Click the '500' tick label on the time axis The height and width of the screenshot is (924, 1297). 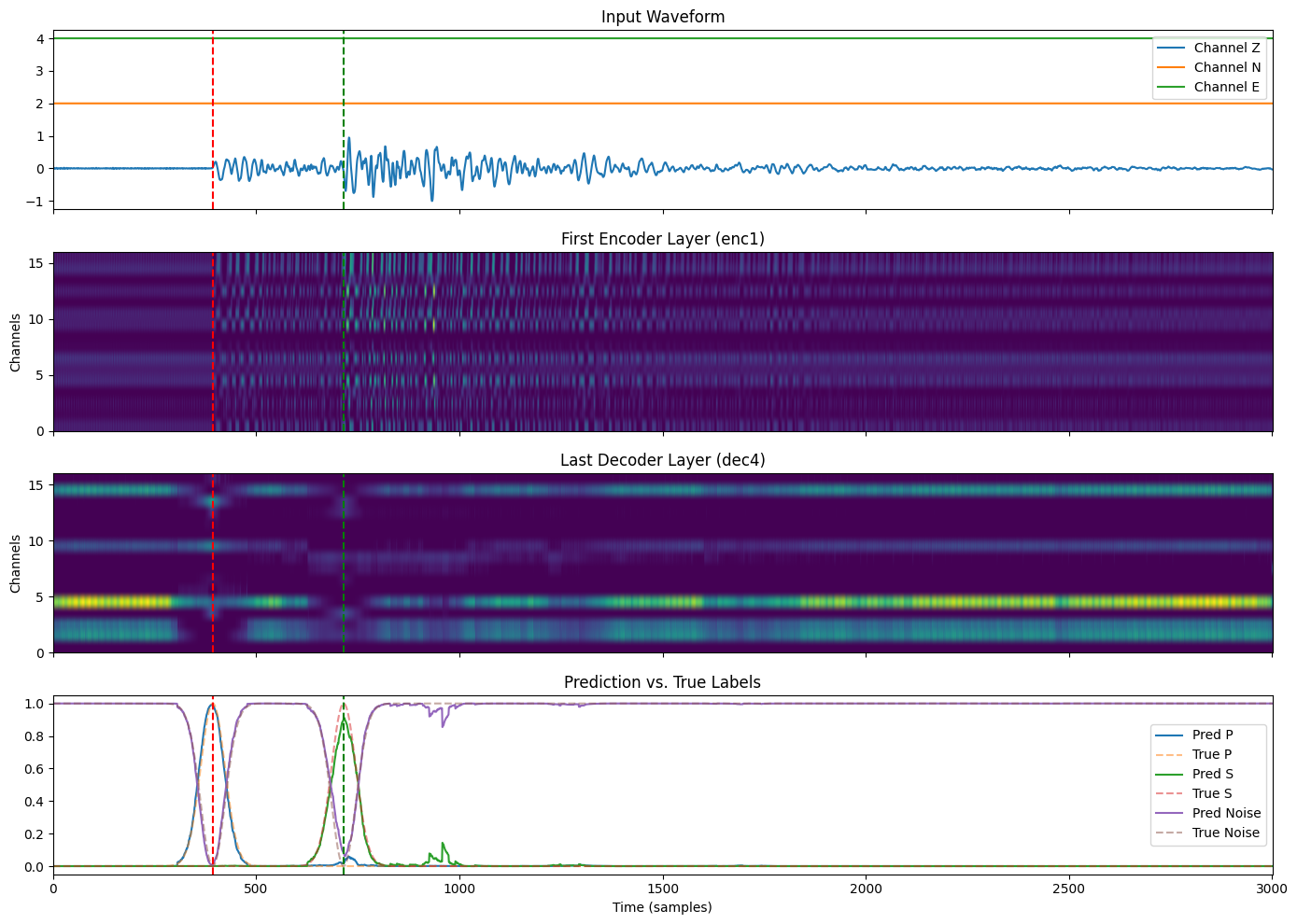coord(256,889)
